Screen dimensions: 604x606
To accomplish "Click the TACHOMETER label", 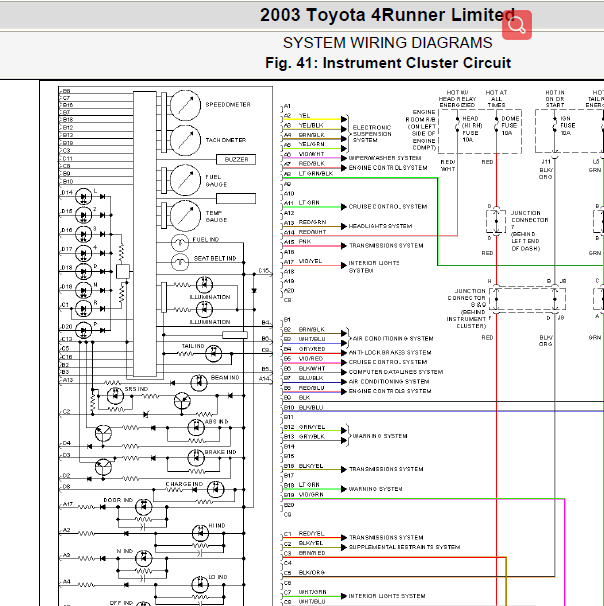I will point(226,140).
